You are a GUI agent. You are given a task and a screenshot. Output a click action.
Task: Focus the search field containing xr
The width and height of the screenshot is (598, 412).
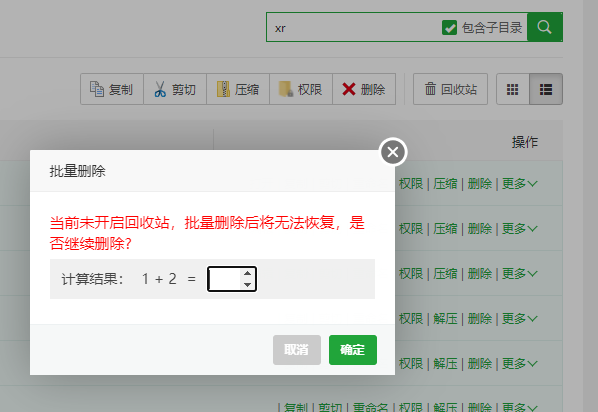point(353,27)
